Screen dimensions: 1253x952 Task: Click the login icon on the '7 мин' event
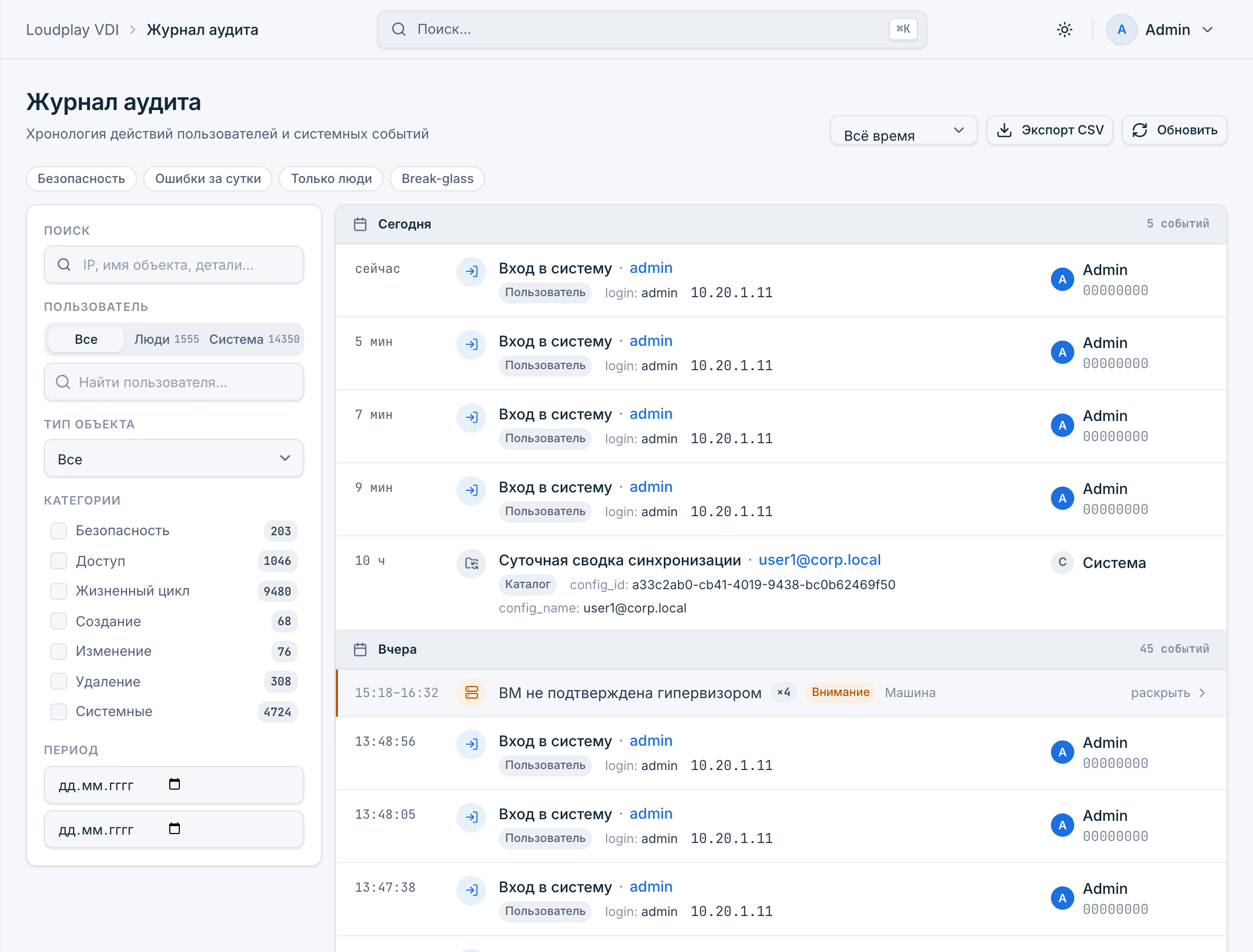coord(471,418)
